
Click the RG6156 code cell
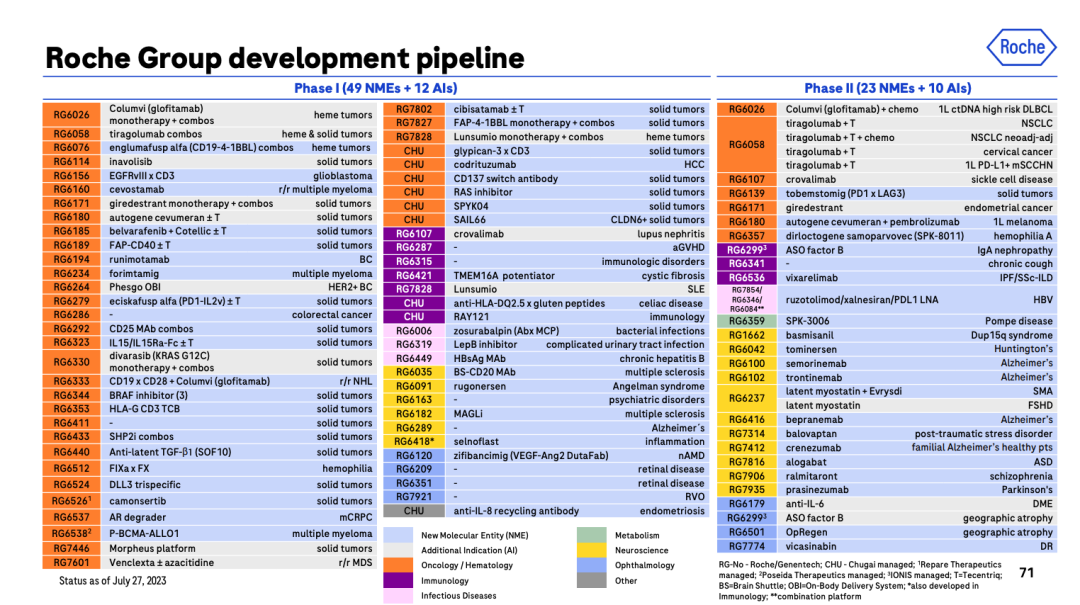pos(72,176)
